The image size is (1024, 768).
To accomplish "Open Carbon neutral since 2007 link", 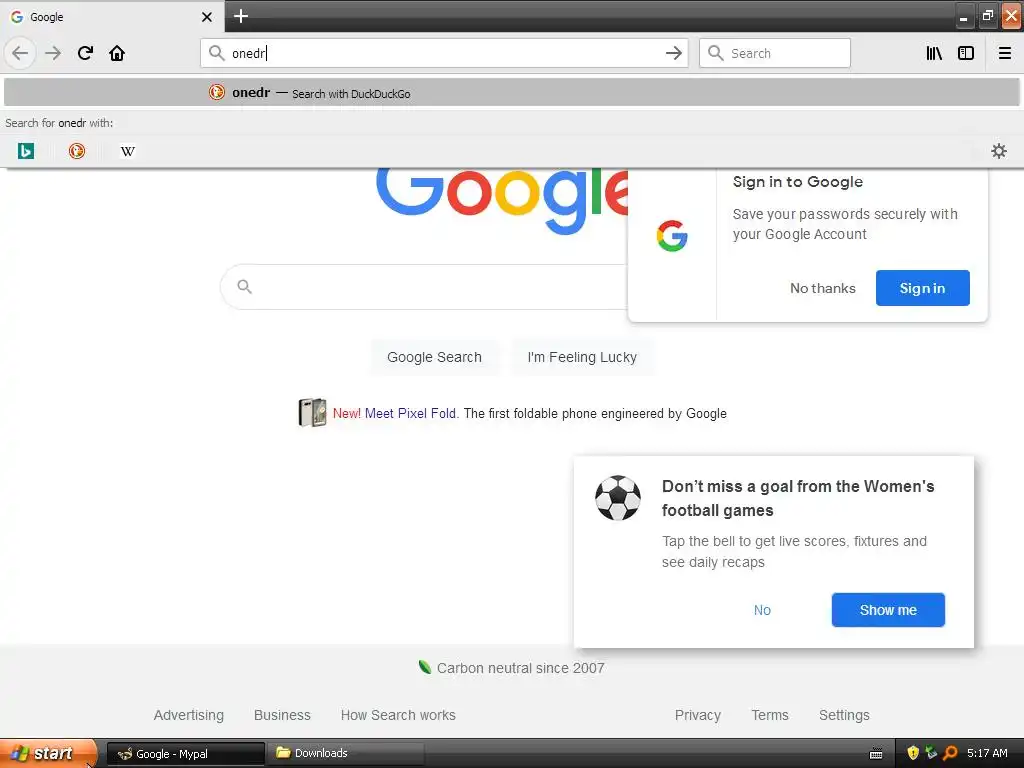I will (520, 668).
